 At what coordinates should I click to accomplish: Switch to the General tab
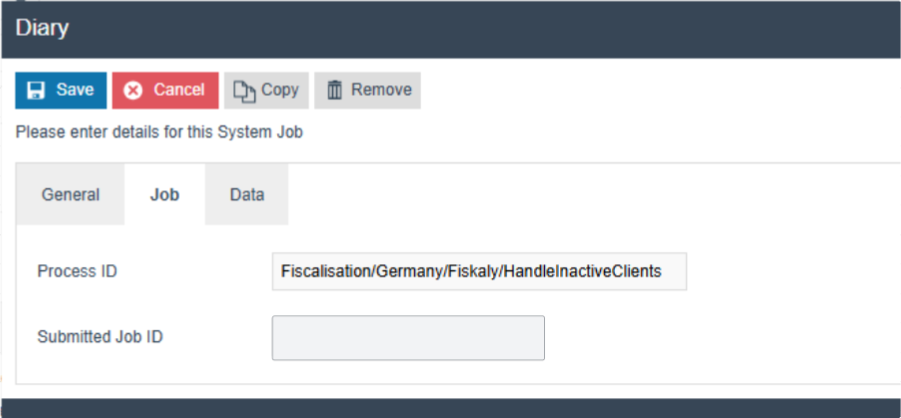pyautogui.click(x=70, y=195)
